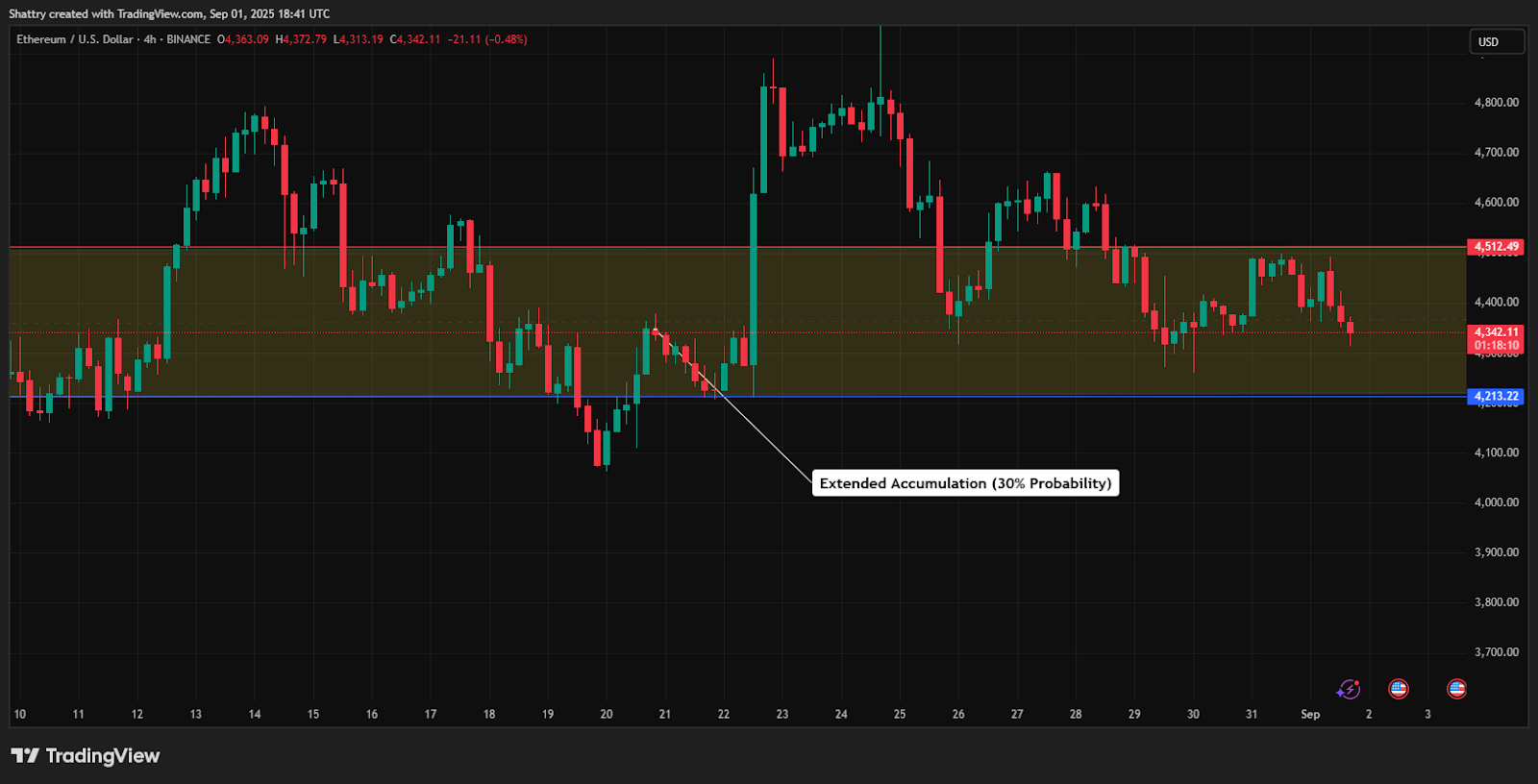Click the 01:18:10 candle countdown timer

click(x=1496, y=346)
